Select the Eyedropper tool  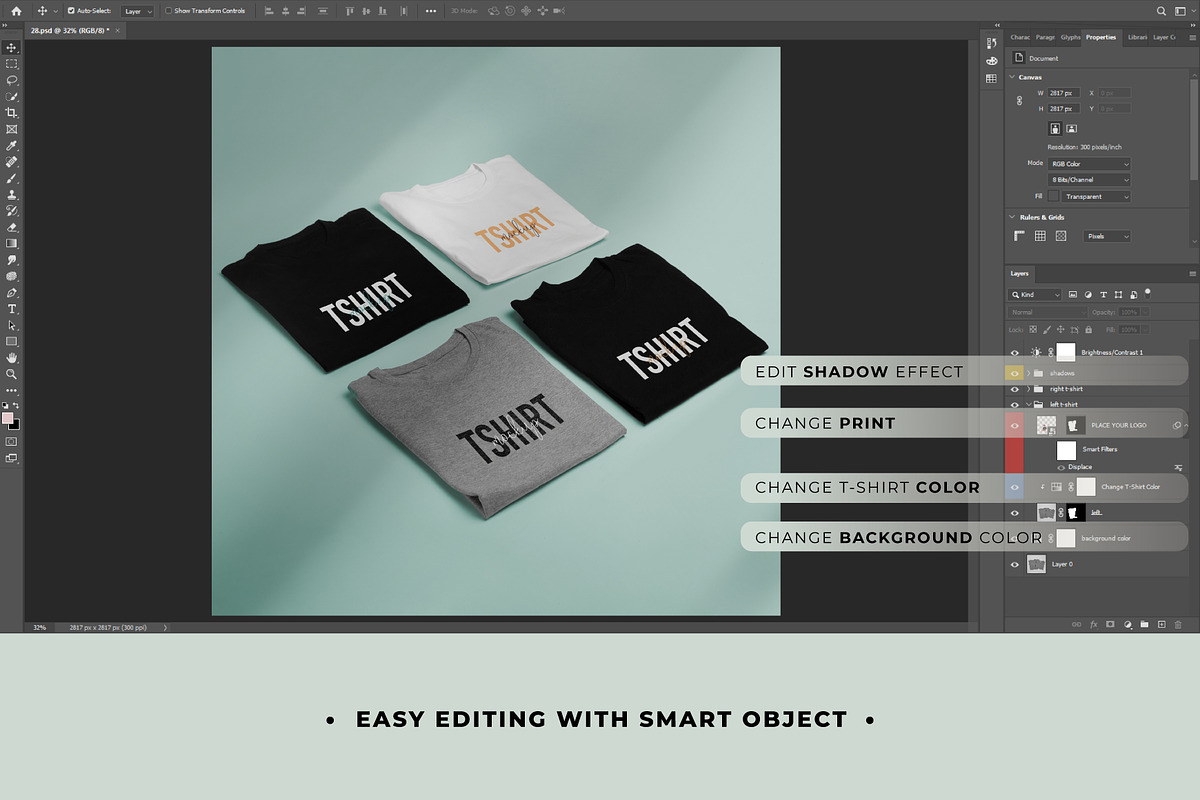point(12,146)
